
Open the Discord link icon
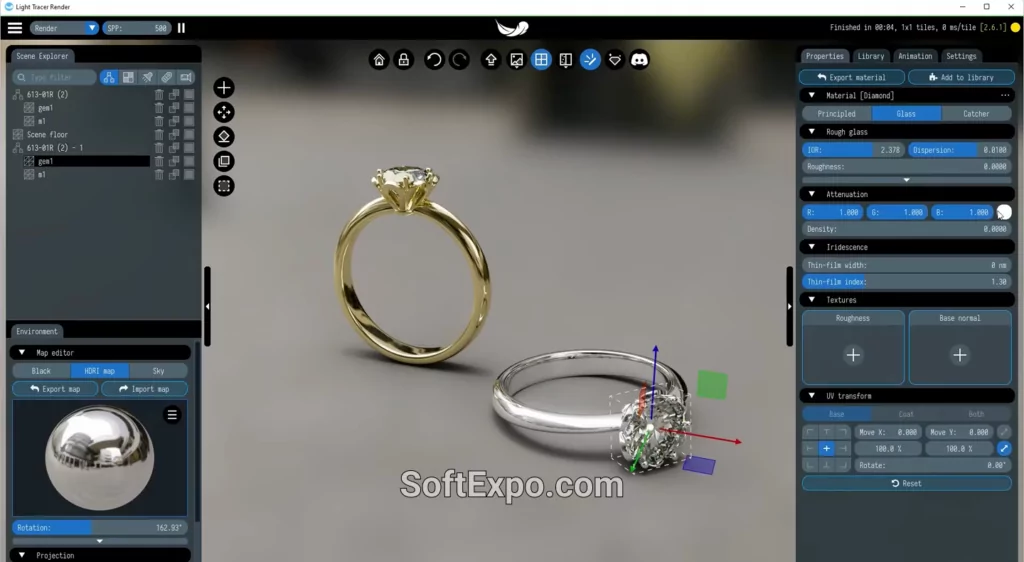[x=640, y=60]
